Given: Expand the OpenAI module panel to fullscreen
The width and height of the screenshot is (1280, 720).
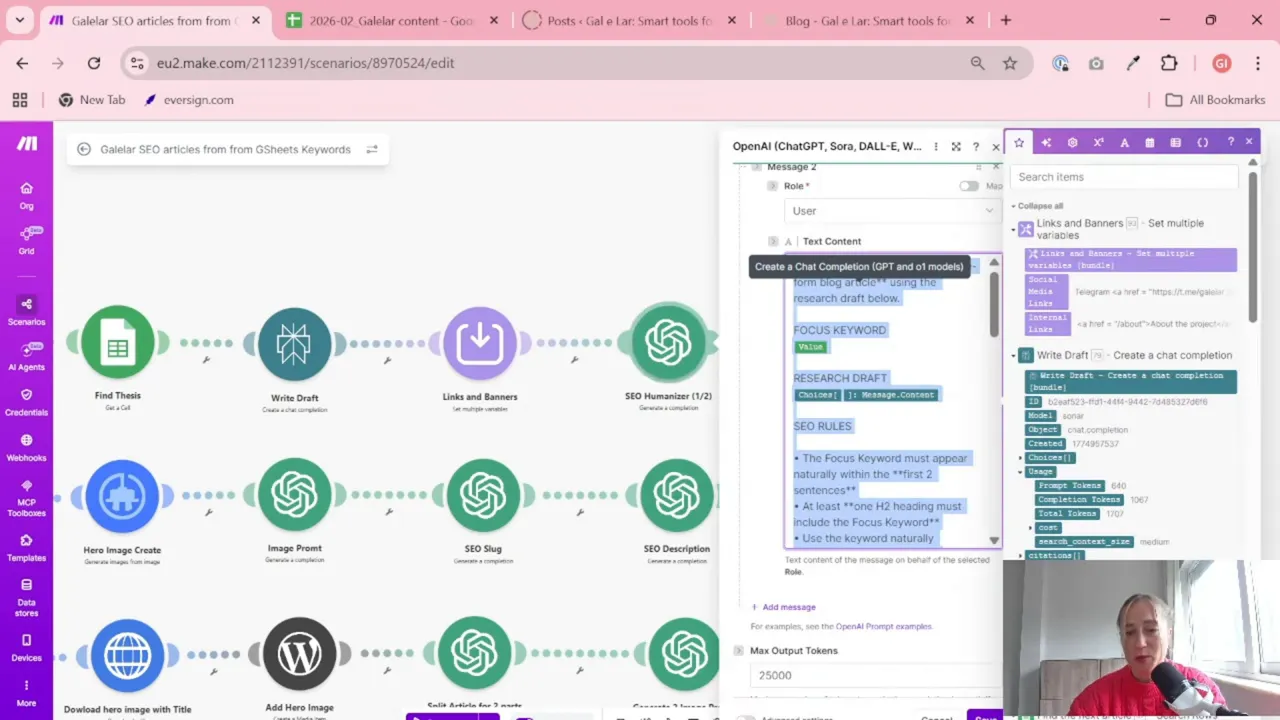Looking at the screenshot, I should [956, 146].
